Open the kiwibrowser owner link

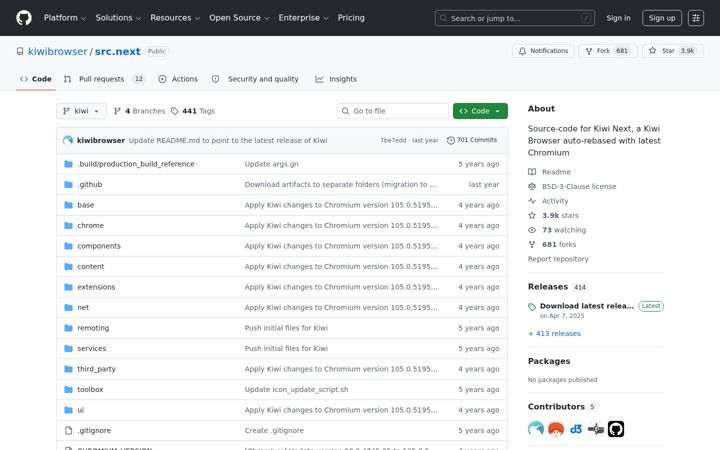coord(57,51)
